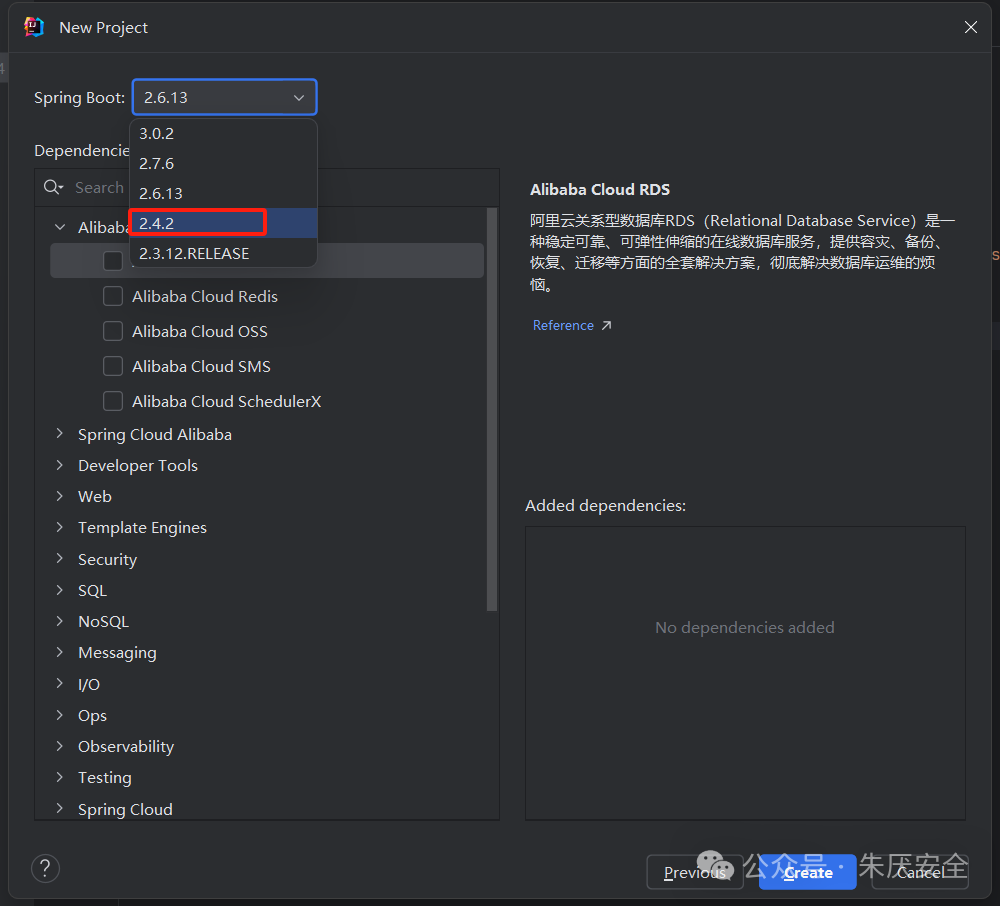Enable the Alibaba Cloud OSS dependency
Viewport: 1000px width, 906px height.
pos(113,332)
